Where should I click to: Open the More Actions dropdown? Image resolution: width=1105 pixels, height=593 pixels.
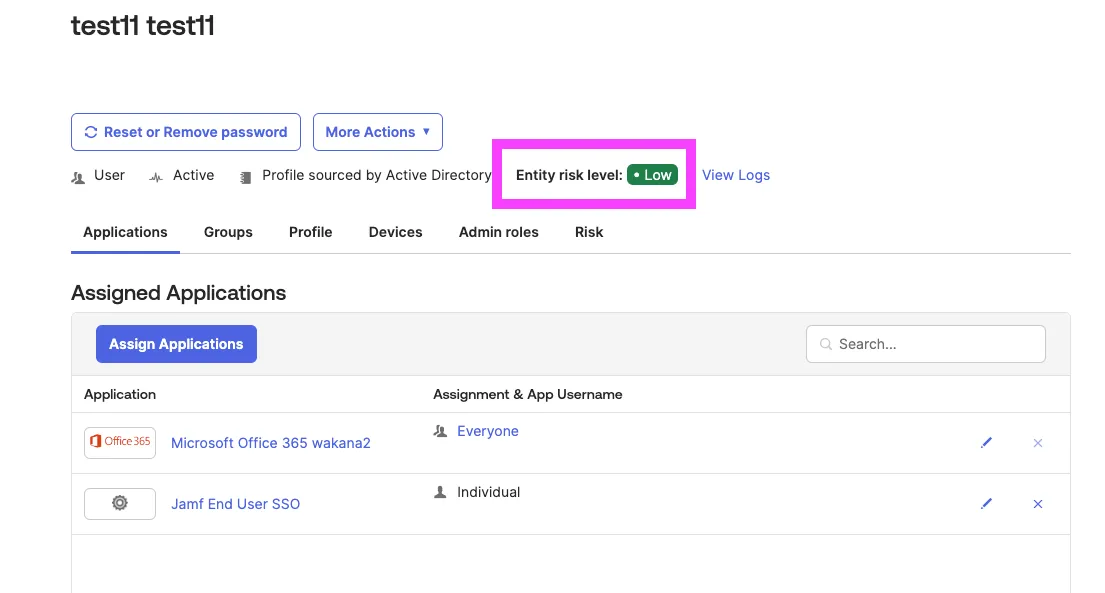[377, 132]
